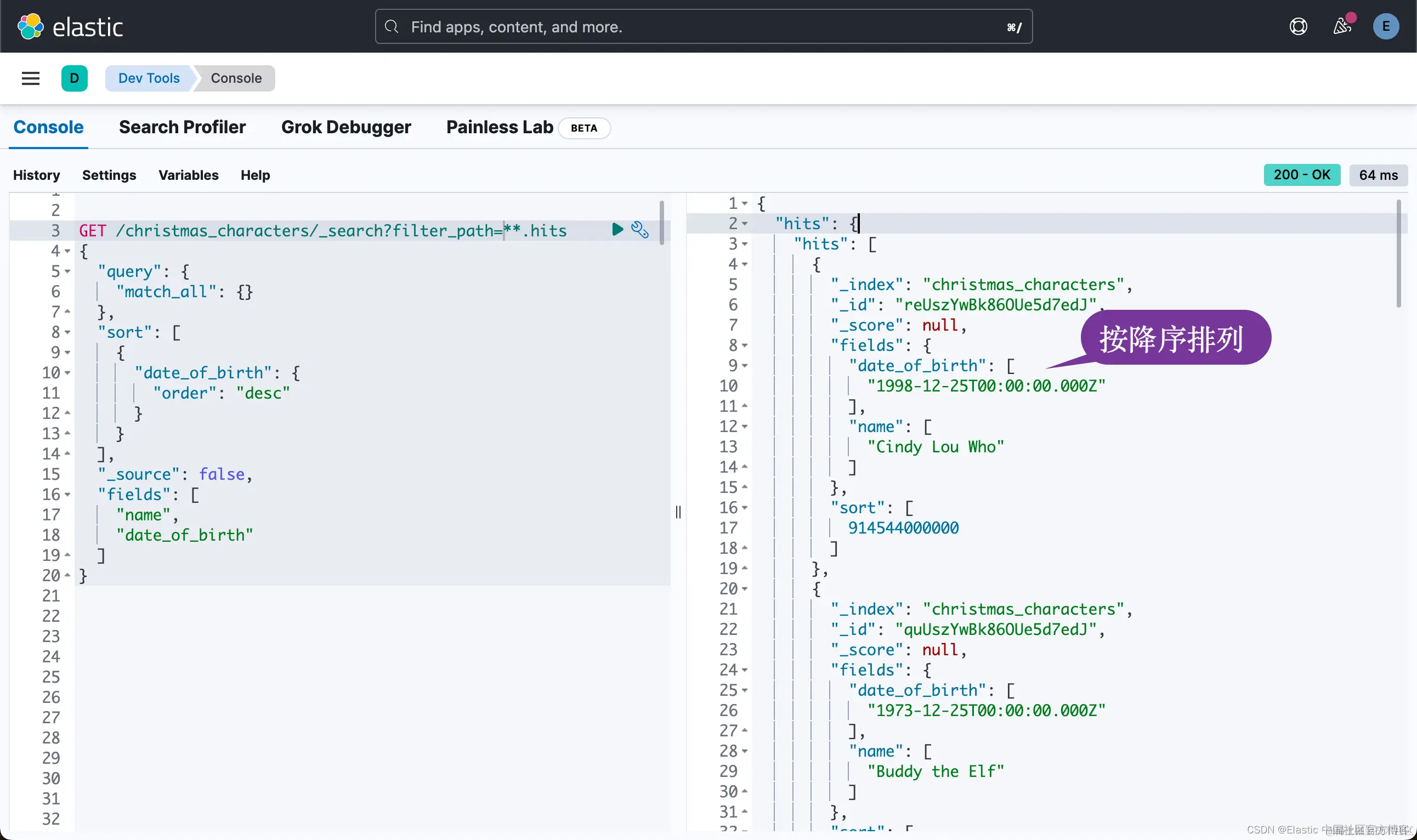Open the Grok Debugger tab
The height and width of the screenshot is (840, 1417).
[x=346, y=127]
